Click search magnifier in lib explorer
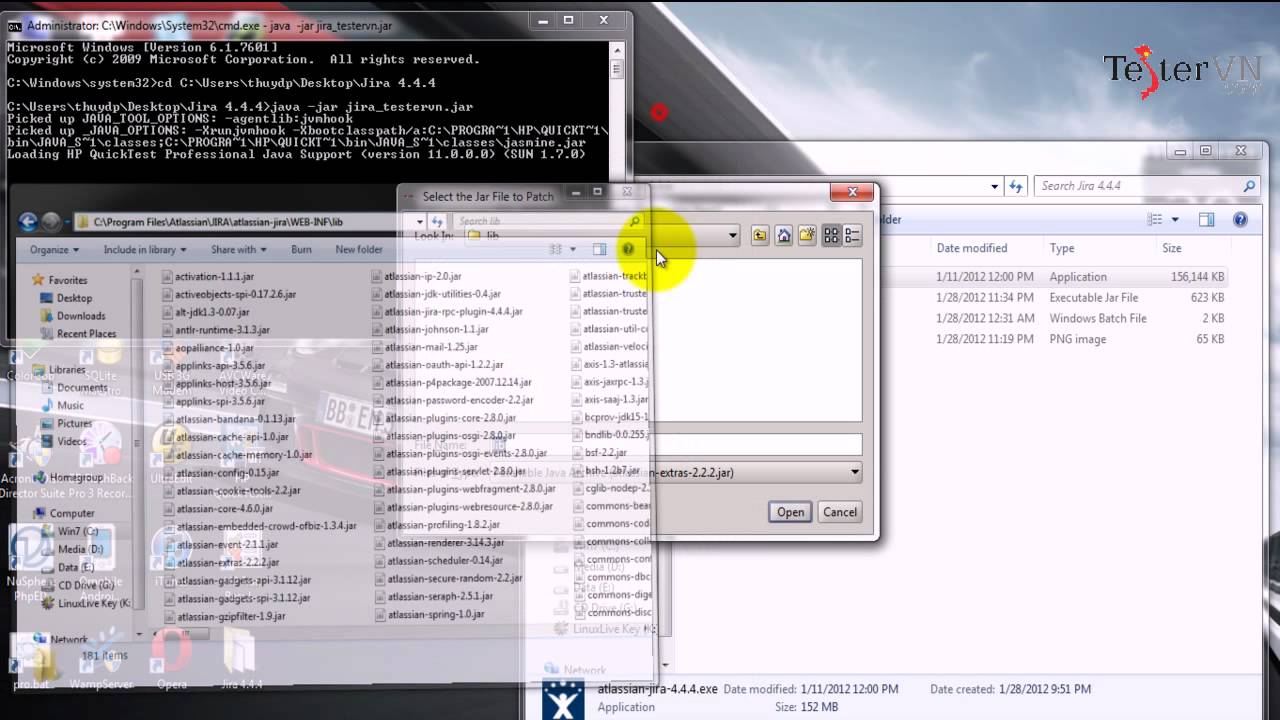Viewport: 1280px width, 720px height. [635, 222]
